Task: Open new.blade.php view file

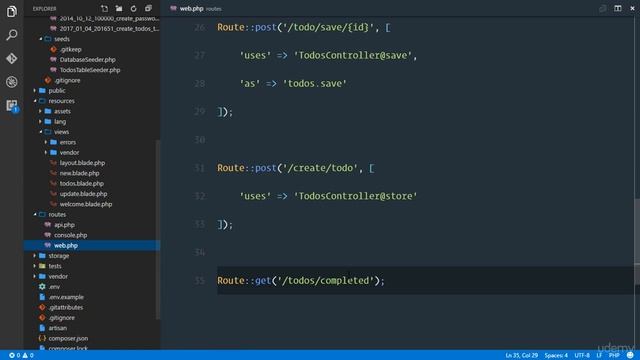Action: (79, 173)
